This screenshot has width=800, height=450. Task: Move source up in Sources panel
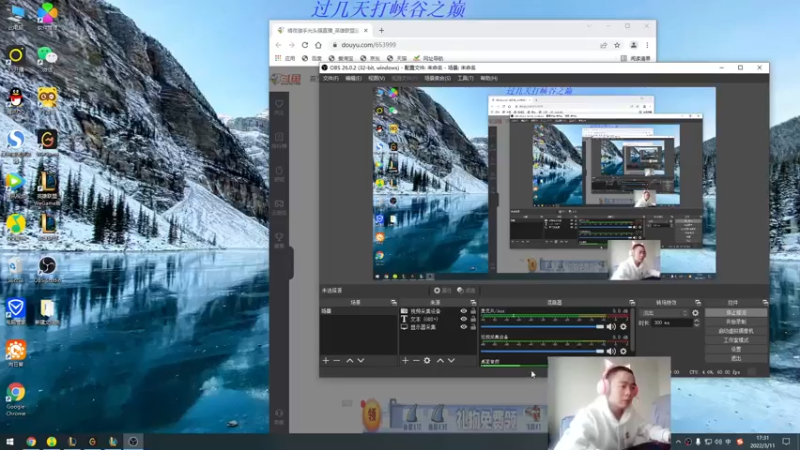[x=440, y=361]
